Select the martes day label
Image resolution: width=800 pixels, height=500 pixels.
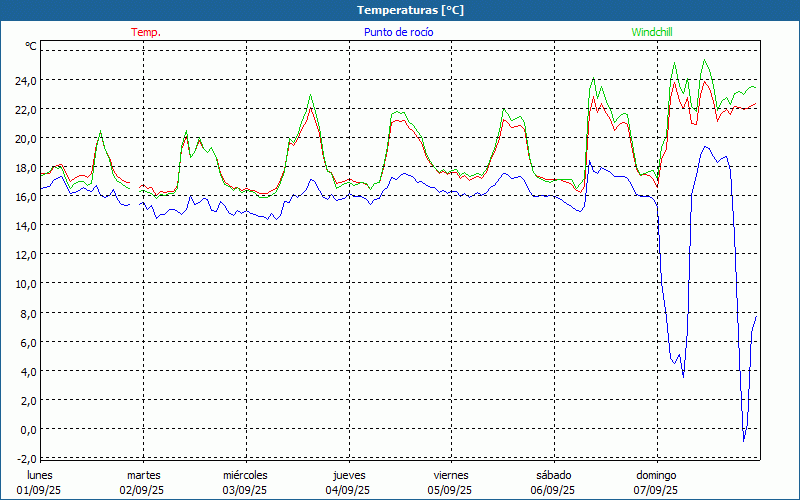click(x=143, y=475)
